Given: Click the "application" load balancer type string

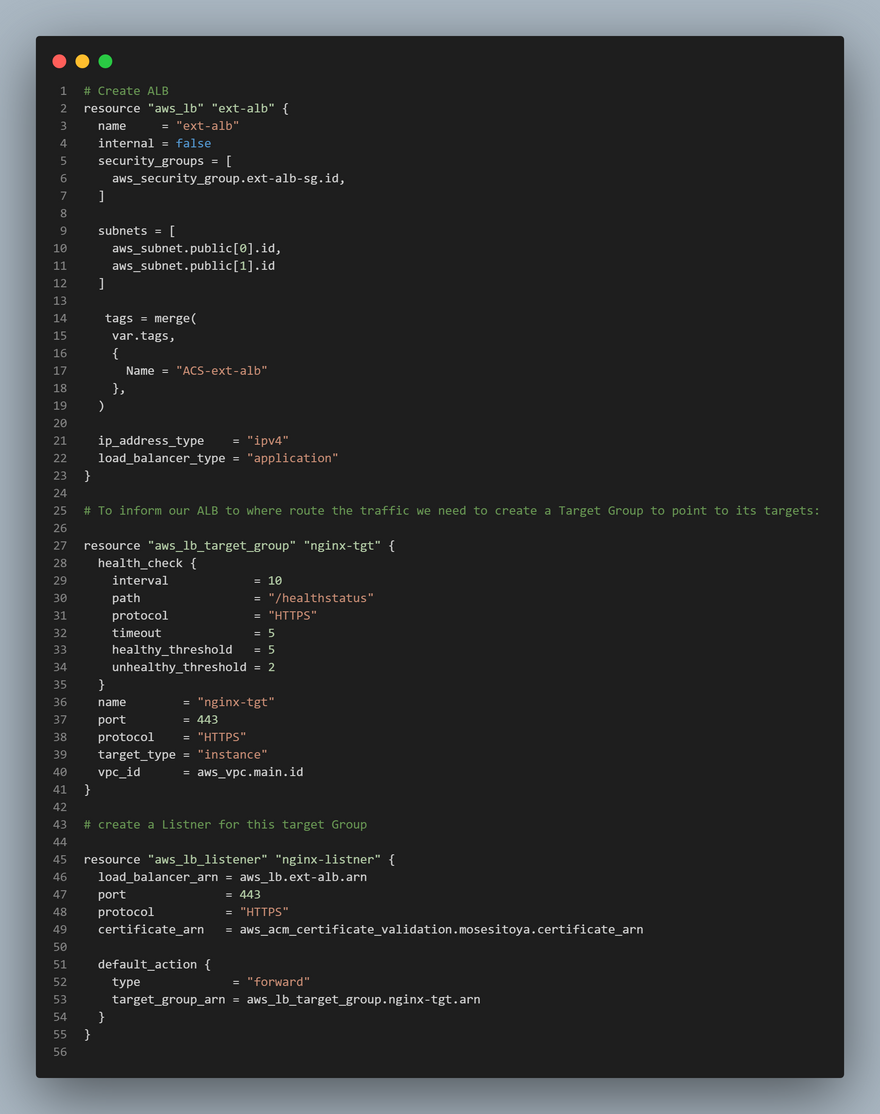Looking at the screenshot, I should click(292, 458).
